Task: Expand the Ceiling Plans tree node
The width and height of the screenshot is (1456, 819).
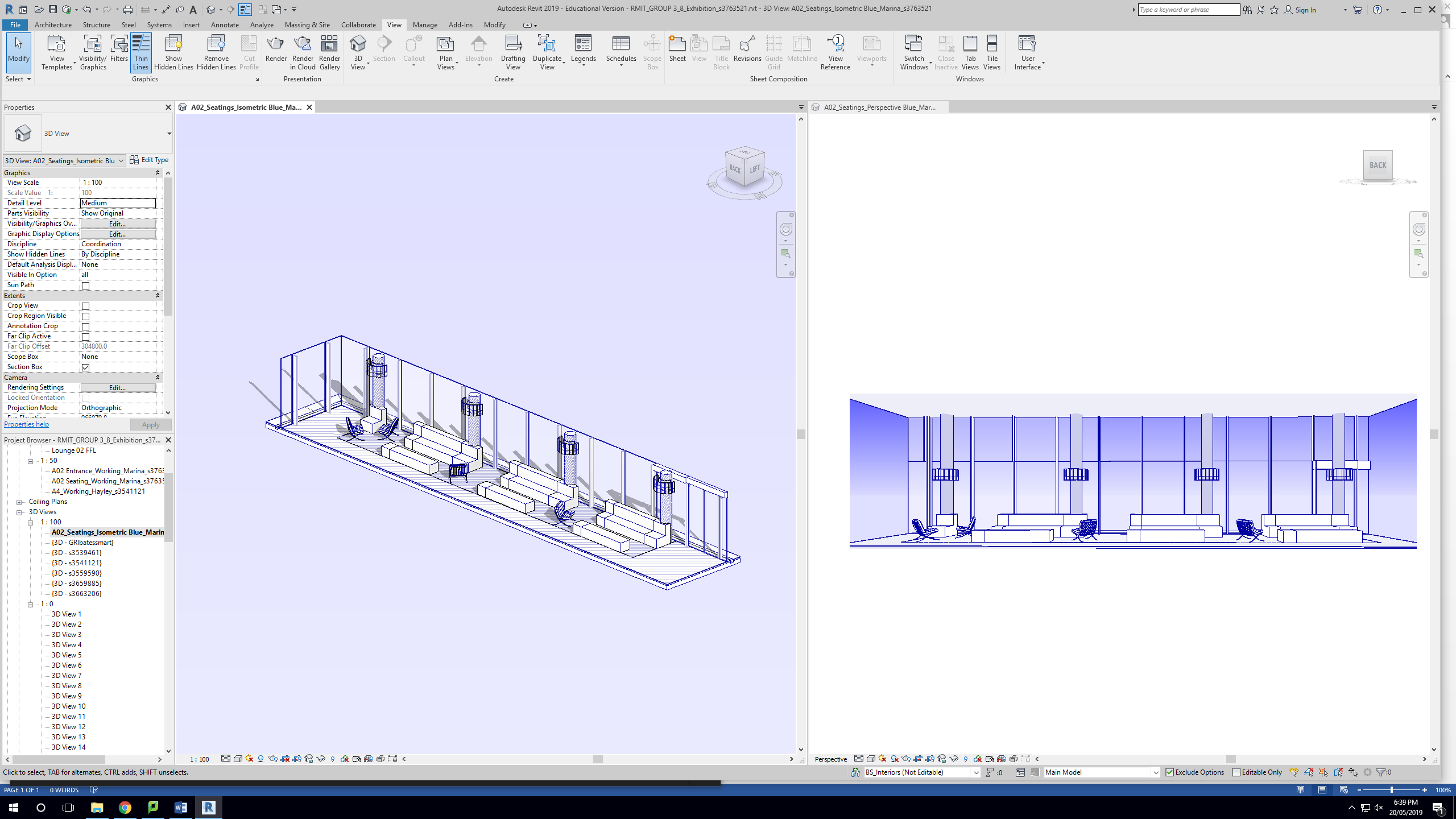Action: pyautogui.click(x=19, y=502)
